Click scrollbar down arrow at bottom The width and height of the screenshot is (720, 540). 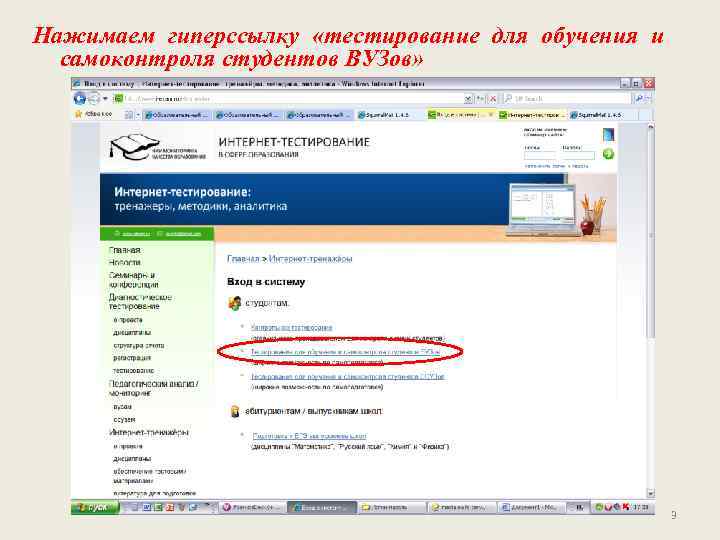click(x=651, y=494)
